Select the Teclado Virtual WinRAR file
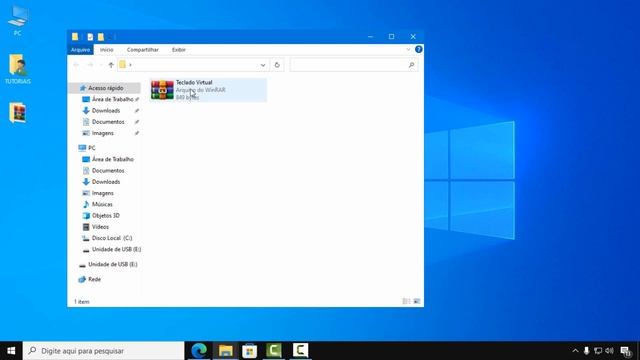The width and height of the screenshot is (640, 360). [208, 90]
